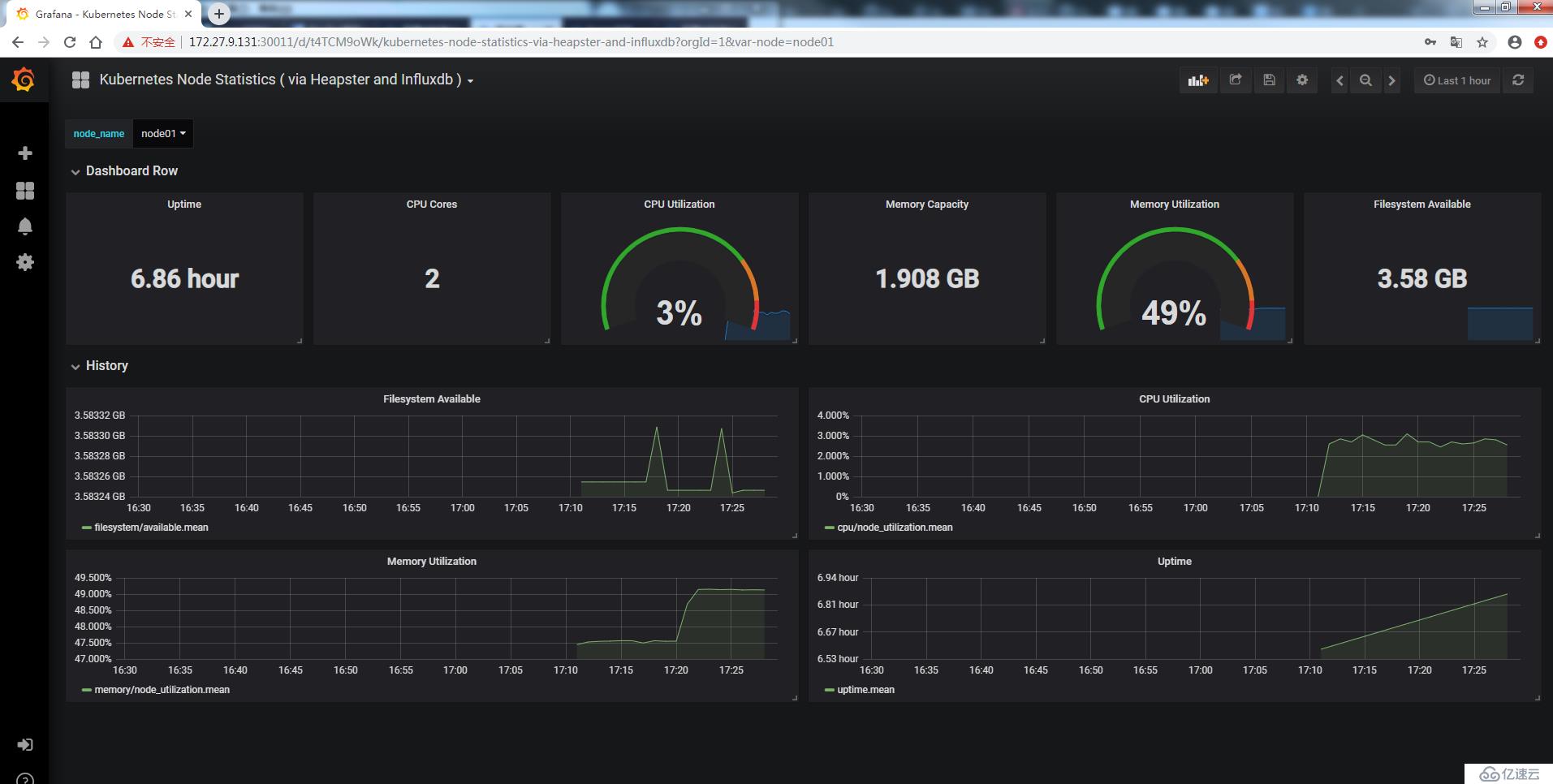Open the CPU Cores panel title menu
Image resolution: width=1553 pixels, height=784 pixels.
pyautogui.click(x=432, y=205)
